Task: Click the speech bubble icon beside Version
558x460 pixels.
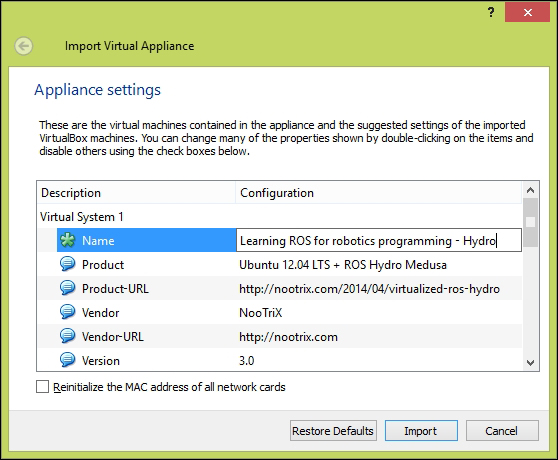Action: 67,360
